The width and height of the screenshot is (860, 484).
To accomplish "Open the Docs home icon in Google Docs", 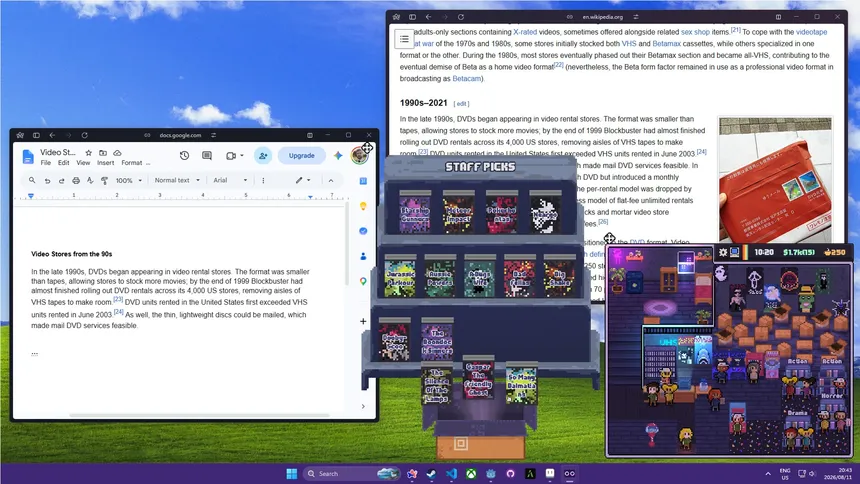I will pos(27,157).
